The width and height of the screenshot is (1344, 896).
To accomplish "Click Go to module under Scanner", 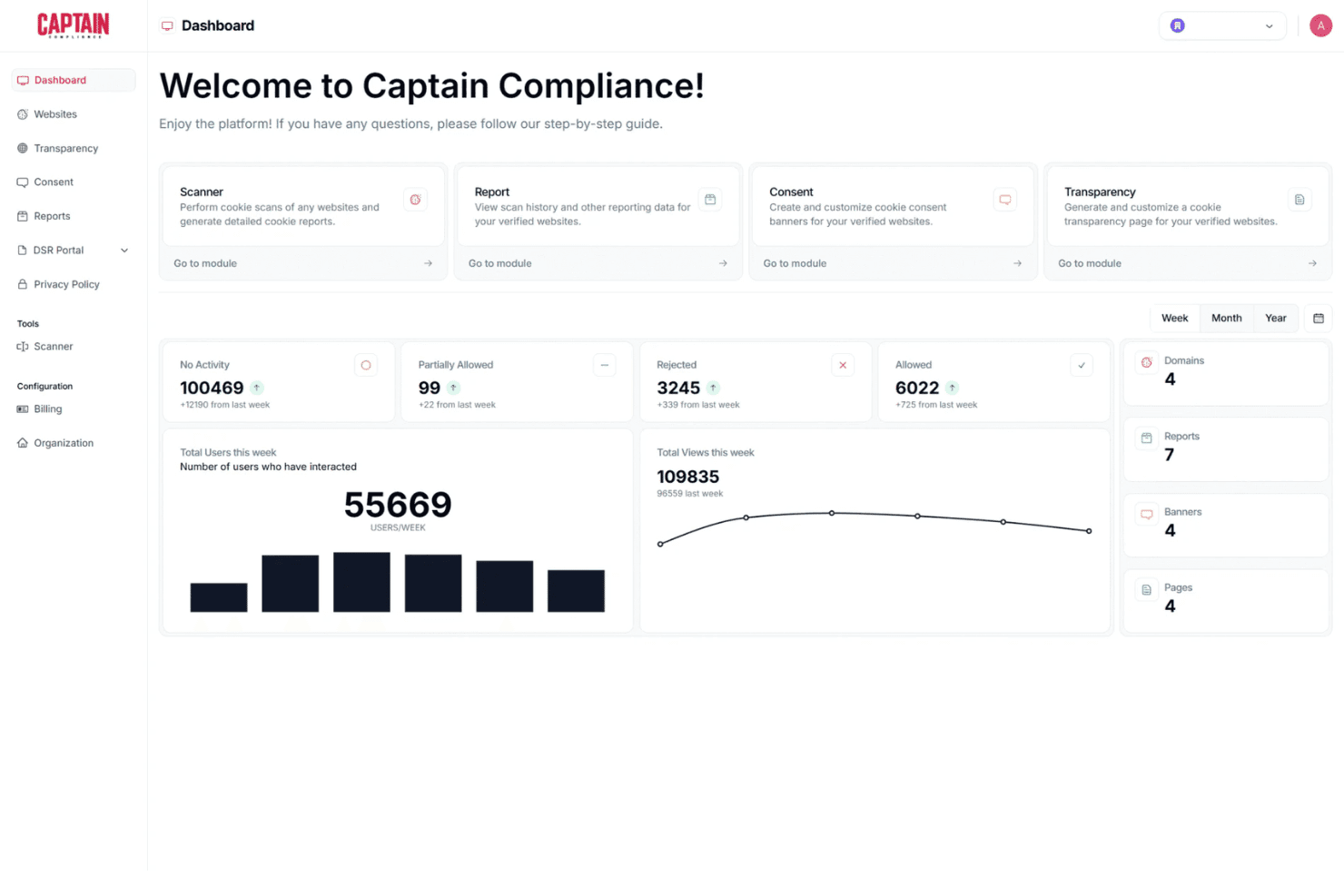I will click(205, 263).
